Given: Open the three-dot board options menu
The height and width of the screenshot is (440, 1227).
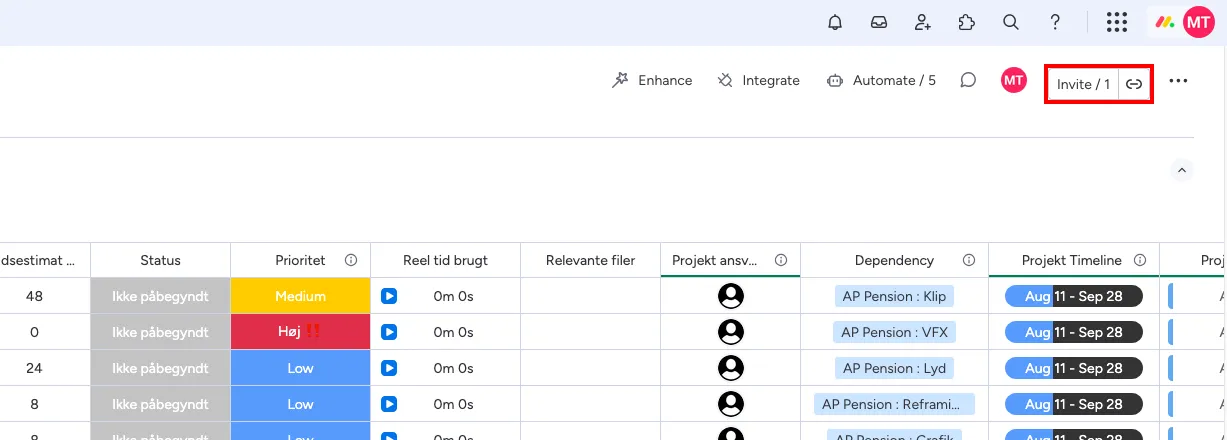Looking at the screenshot, I should click(x=1178, y=81).
